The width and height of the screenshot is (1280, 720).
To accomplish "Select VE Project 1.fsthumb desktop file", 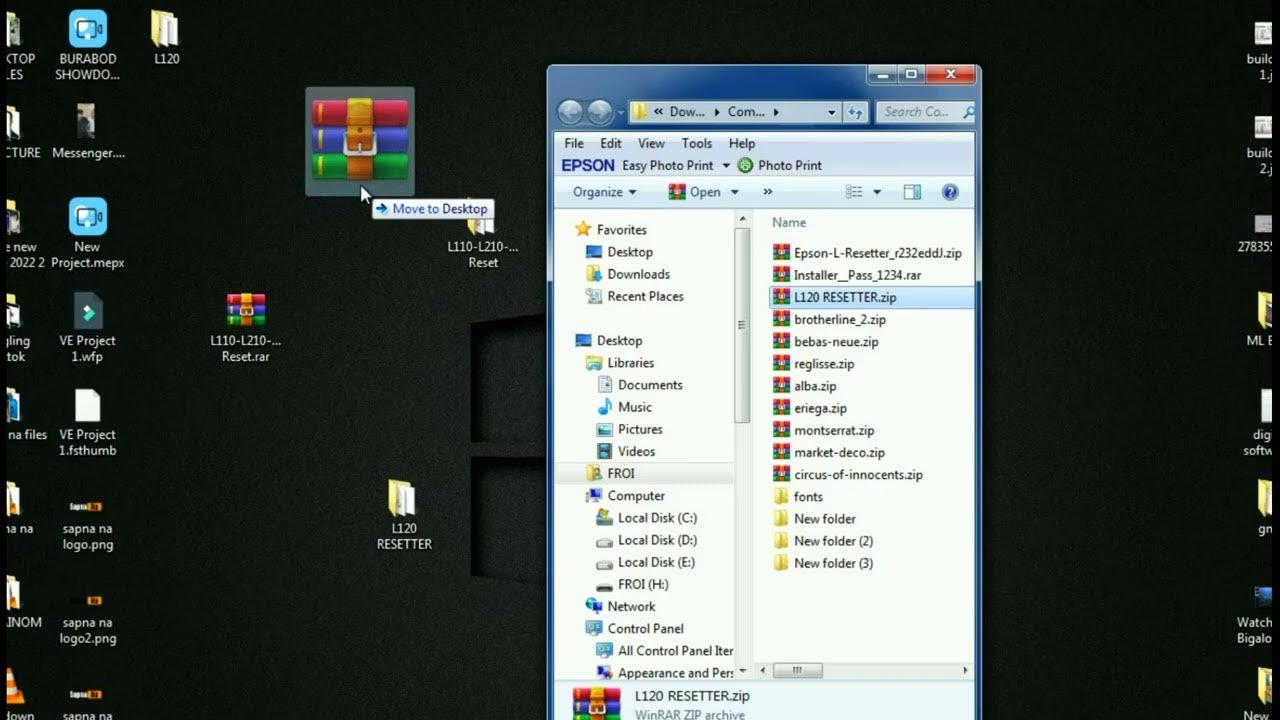I will click(x=87, y=421).
